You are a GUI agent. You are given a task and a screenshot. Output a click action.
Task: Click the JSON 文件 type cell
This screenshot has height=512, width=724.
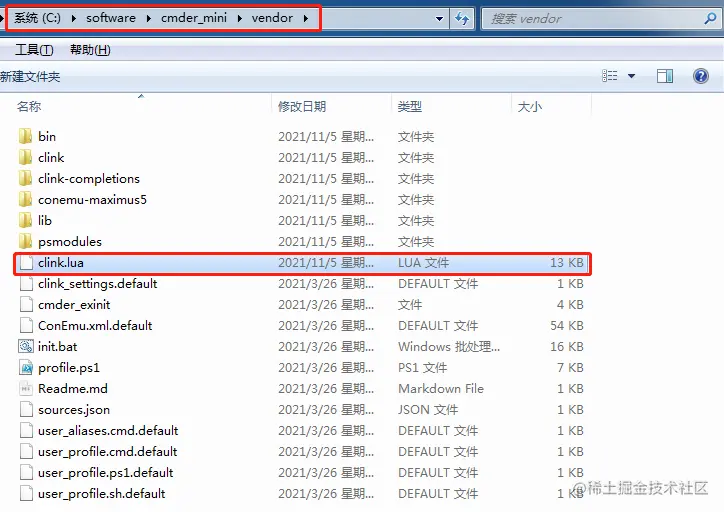click(x=428, y=410)
